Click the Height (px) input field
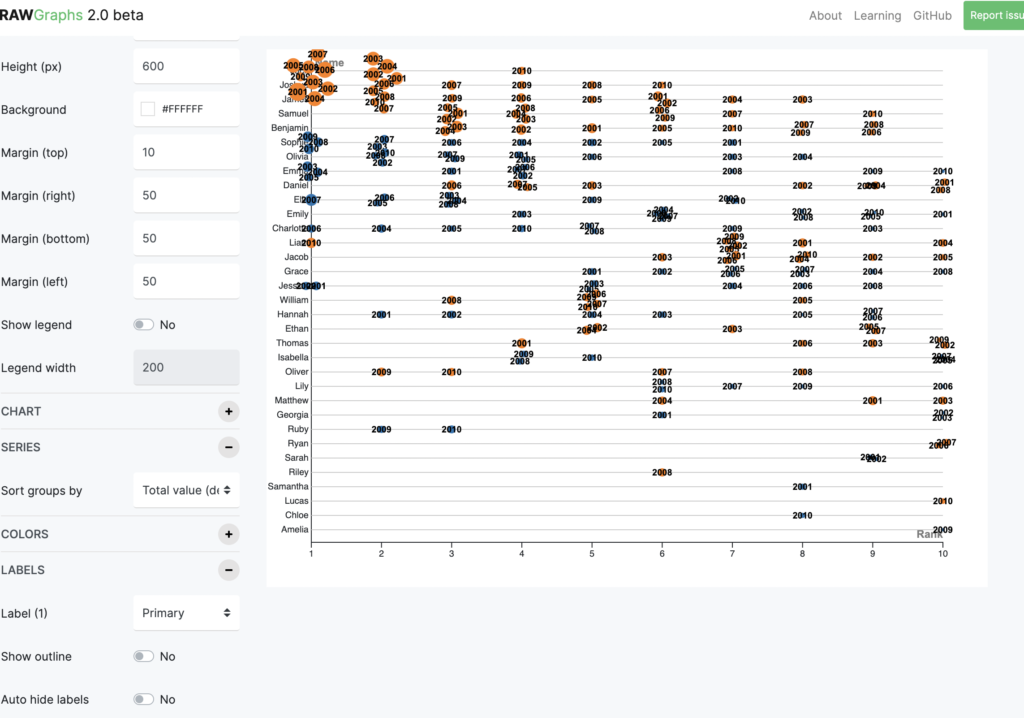Viewport: 1024px width, 718px height. [186, 66]
